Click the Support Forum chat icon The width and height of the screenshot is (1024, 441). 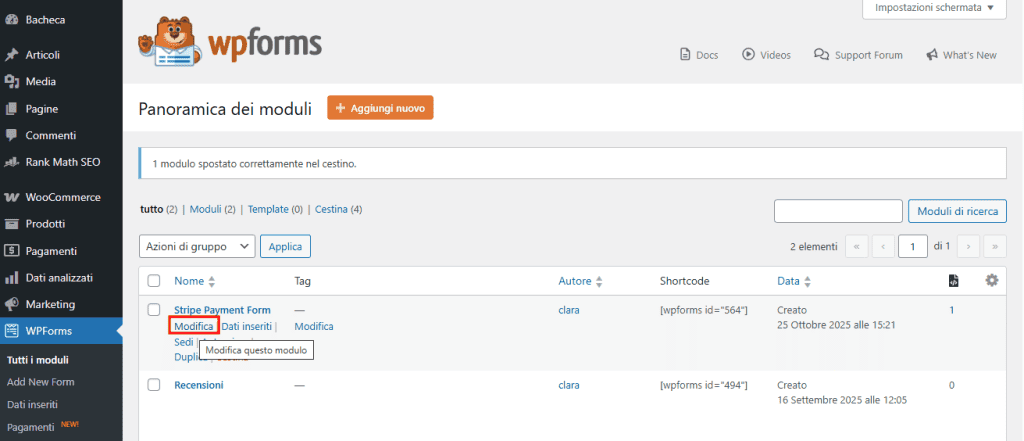tap(822, 55)
